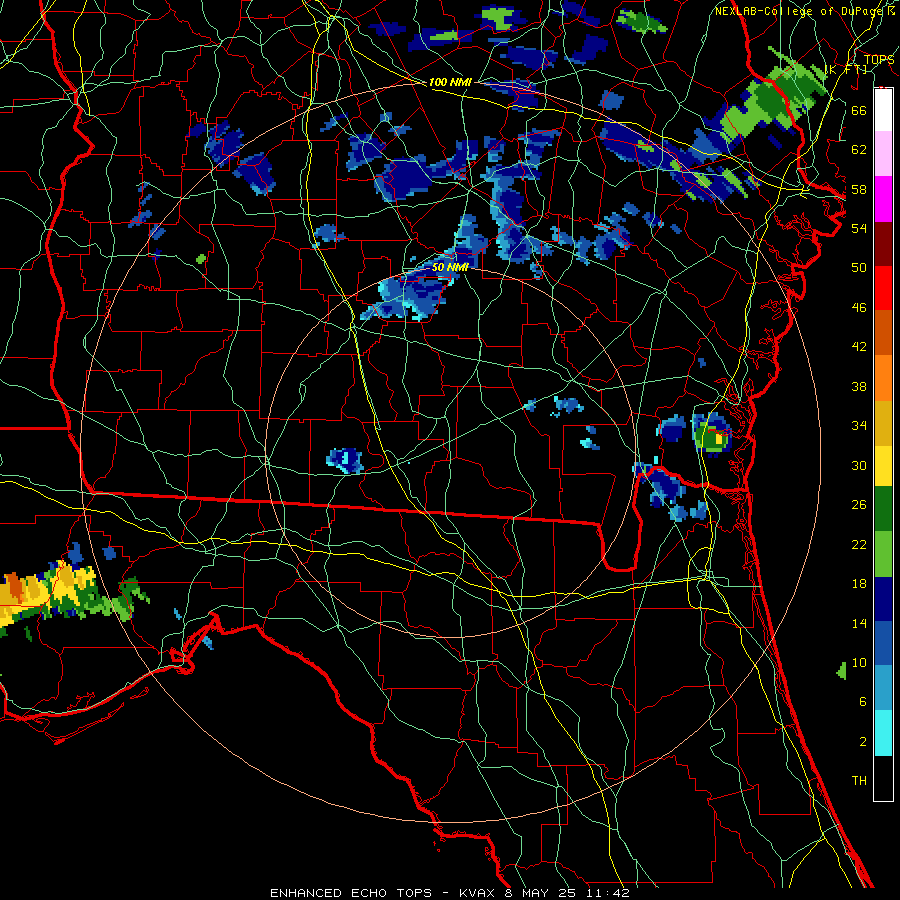Click the "10" legend value

[x=859, y=663]
